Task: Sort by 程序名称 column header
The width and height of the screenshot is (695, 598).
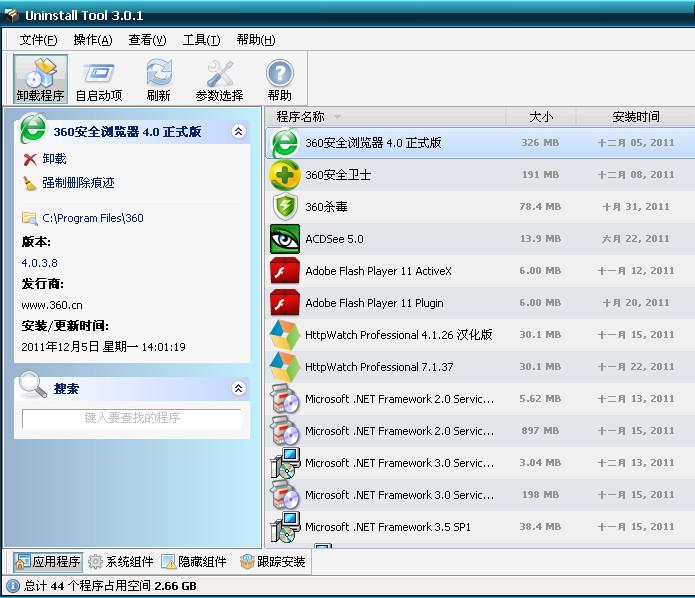Action: (x=385, y=117)
